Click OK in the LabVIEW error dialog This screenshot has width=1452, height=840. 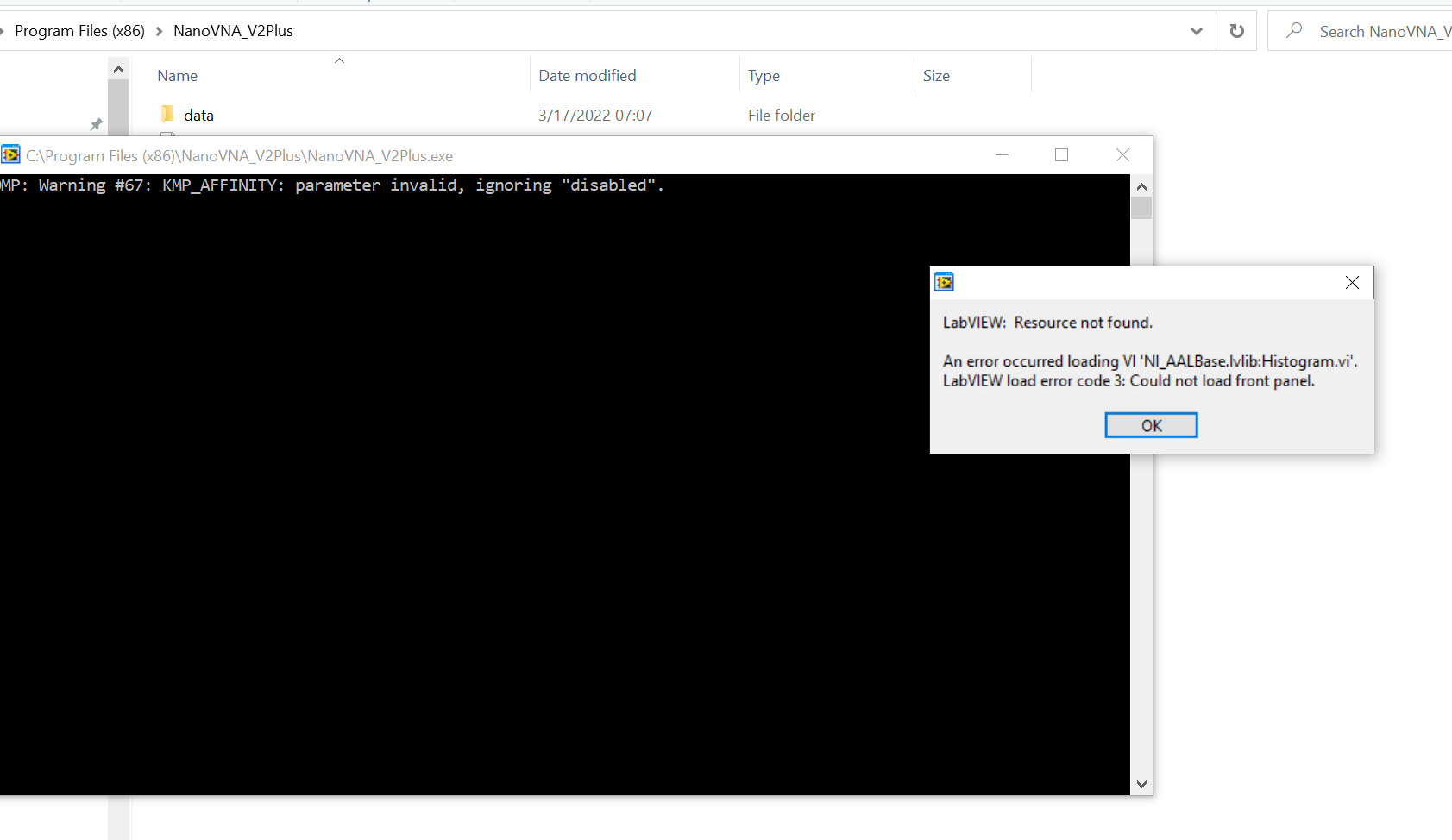tap(1151, 425)
